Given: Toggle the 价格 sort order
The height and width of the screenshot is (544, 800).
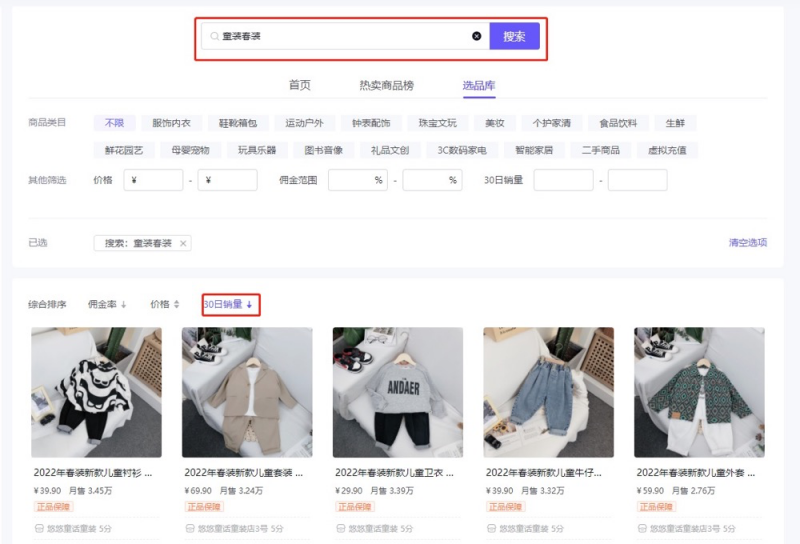Looking at the screenshot, I should coord(164,304).
